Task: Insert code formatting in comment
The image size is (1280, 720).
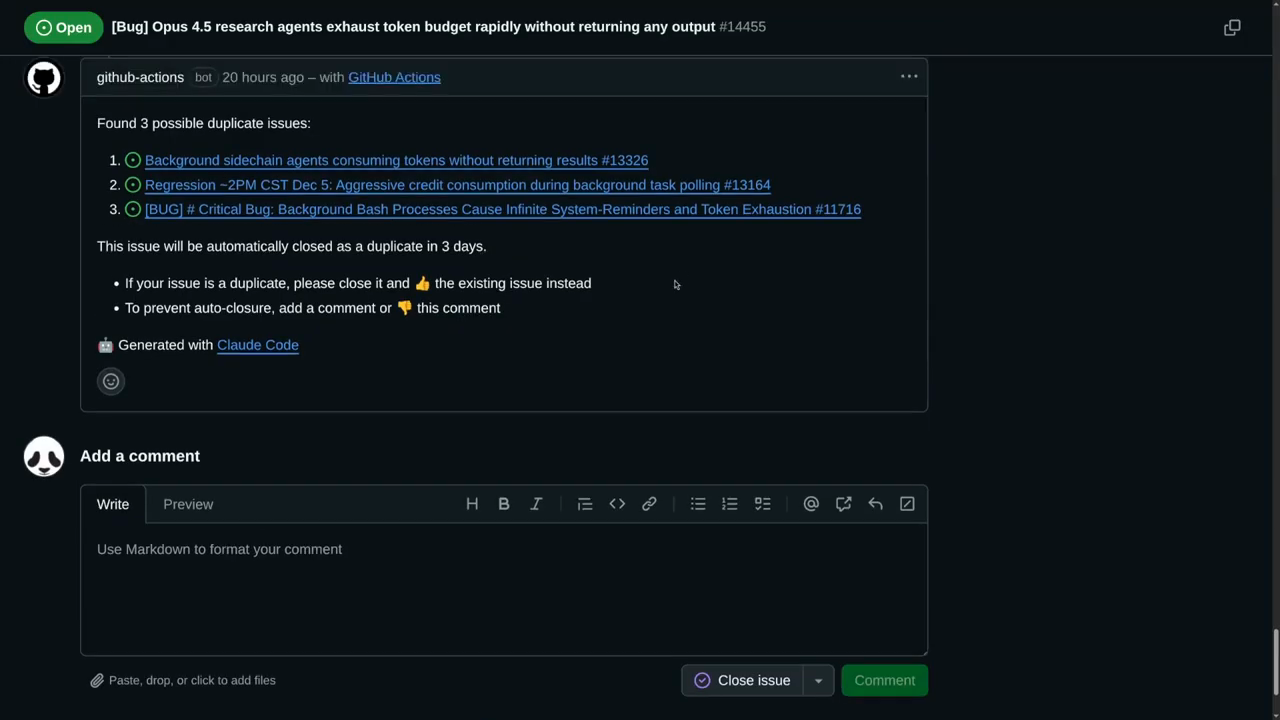Action: pyautogui.click(x=617, y=504)
